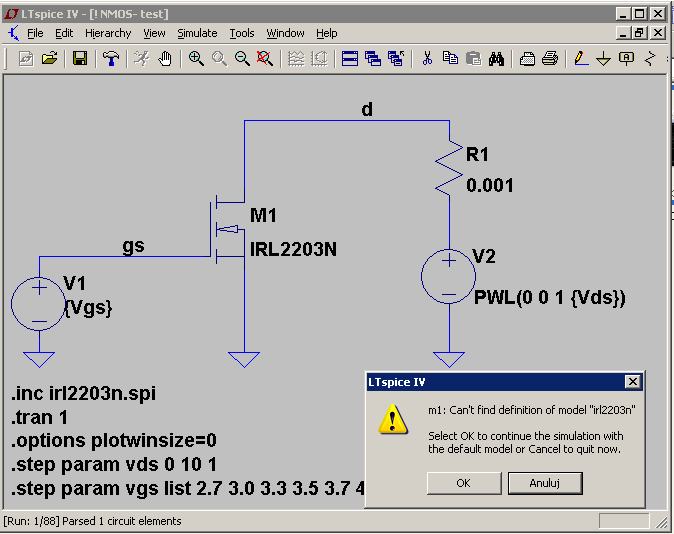The image size is (674, 534).
Task: Click the Pick Visible Traces icon
Action: (x=319, y=58)
